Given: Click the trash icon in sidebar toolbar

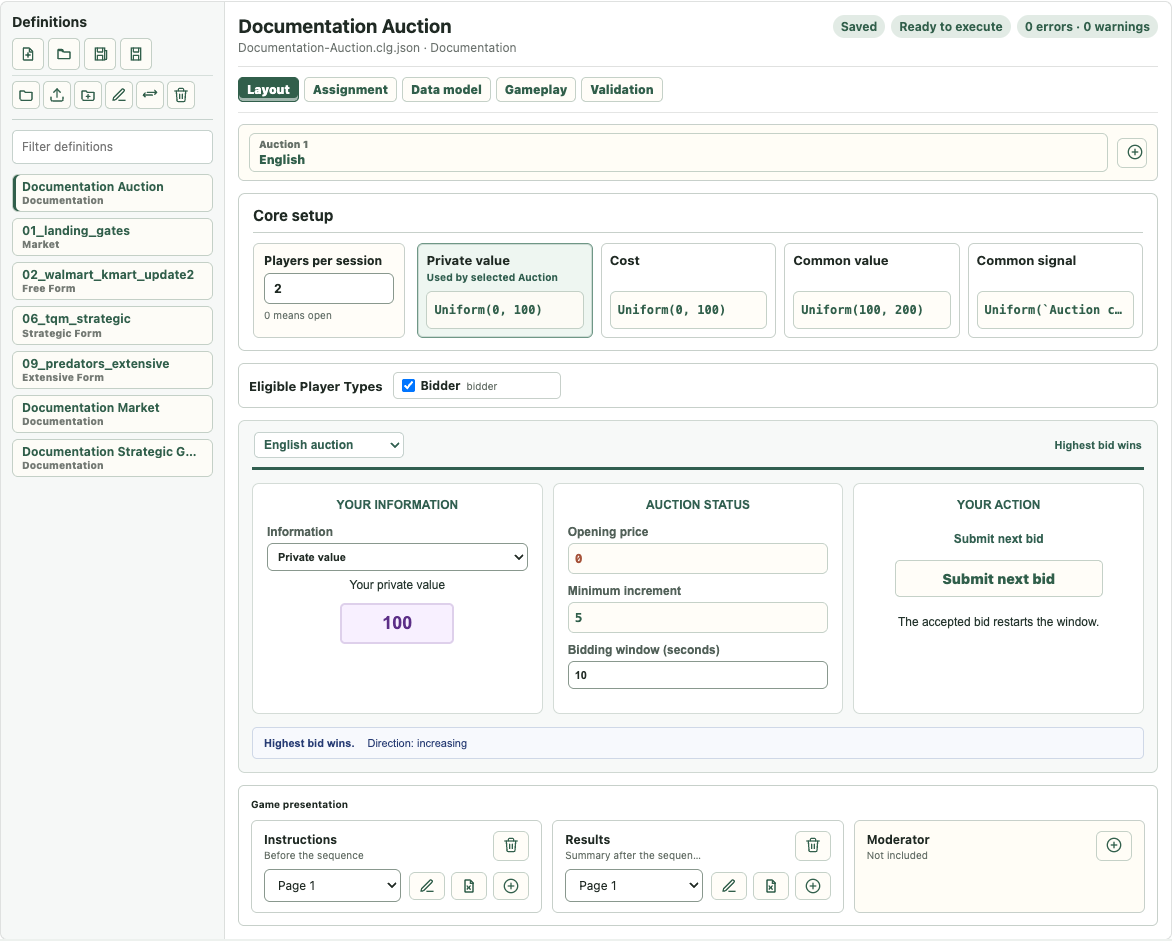Looking at the screenshot, I should coord(181,95).
